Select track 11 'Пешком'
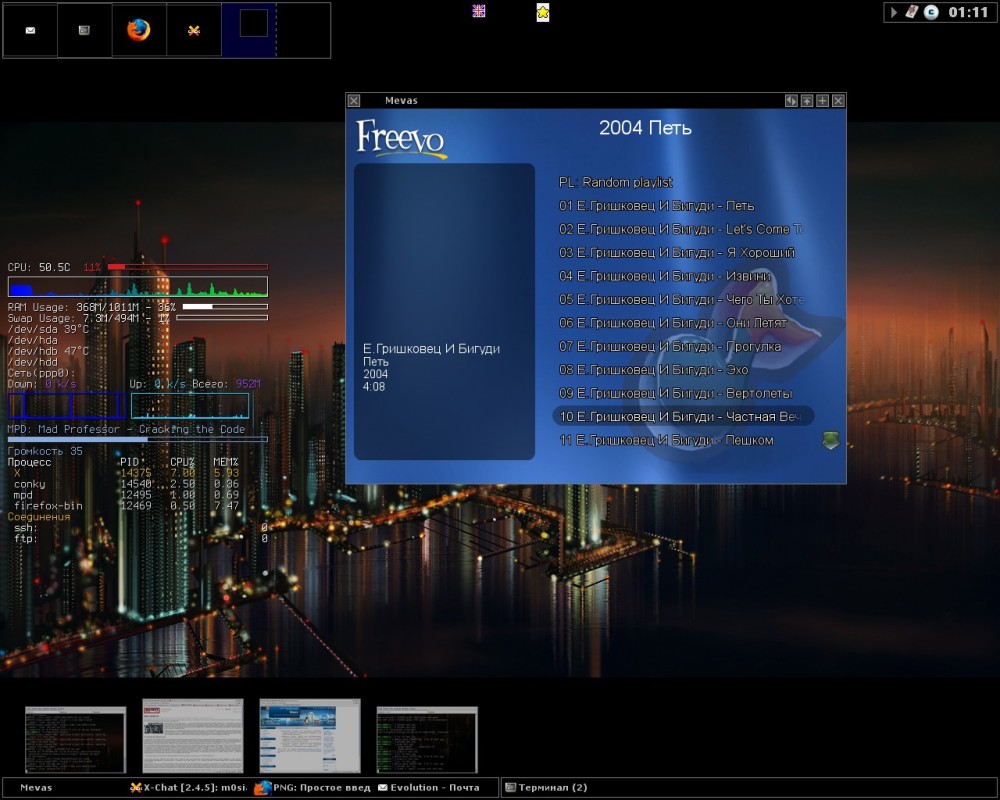Screen dimensions: 1000x800 [x=666, y=440]
